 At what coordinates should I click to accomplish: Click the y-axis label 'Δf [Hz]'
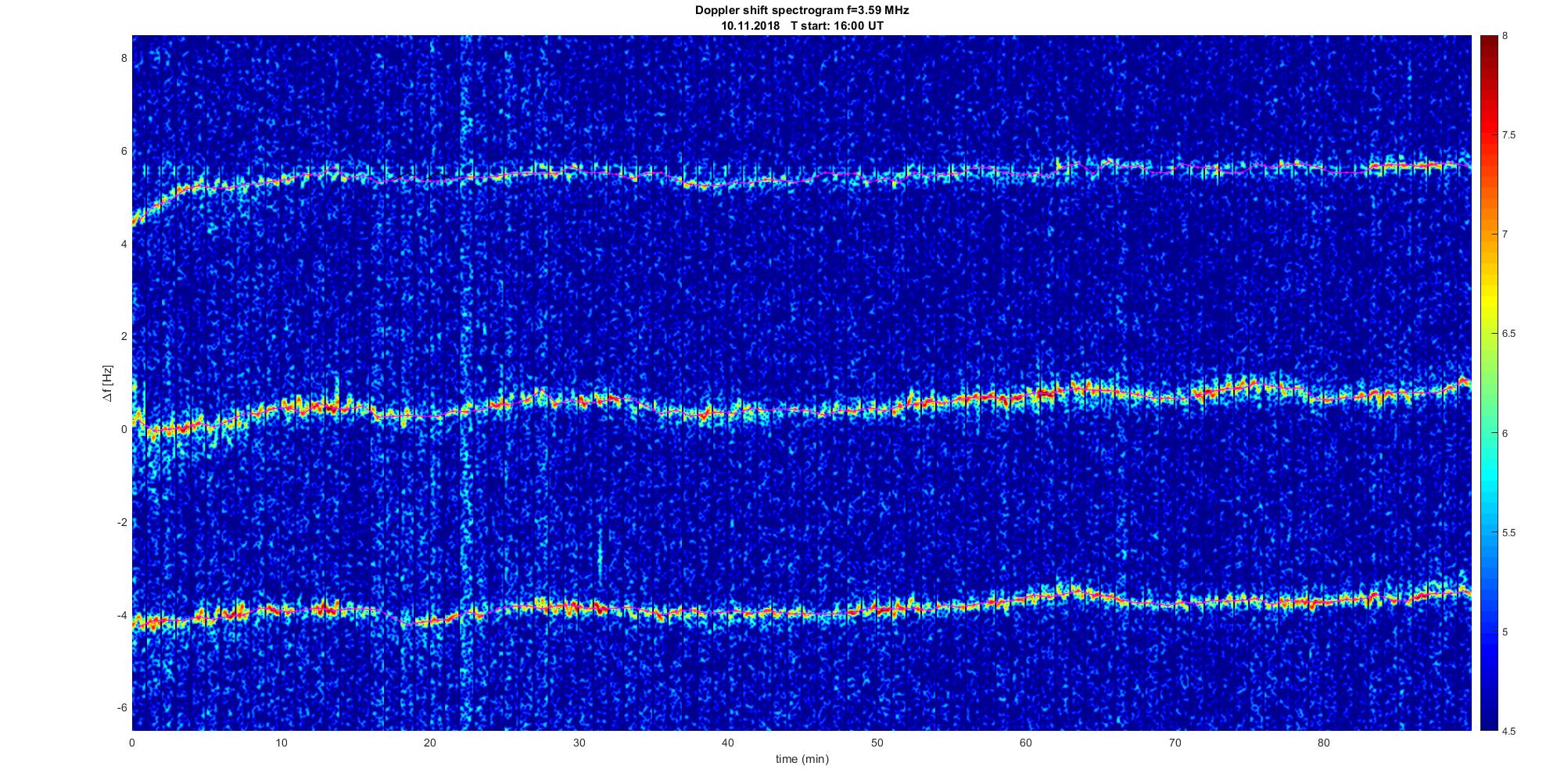coord(107,384)
